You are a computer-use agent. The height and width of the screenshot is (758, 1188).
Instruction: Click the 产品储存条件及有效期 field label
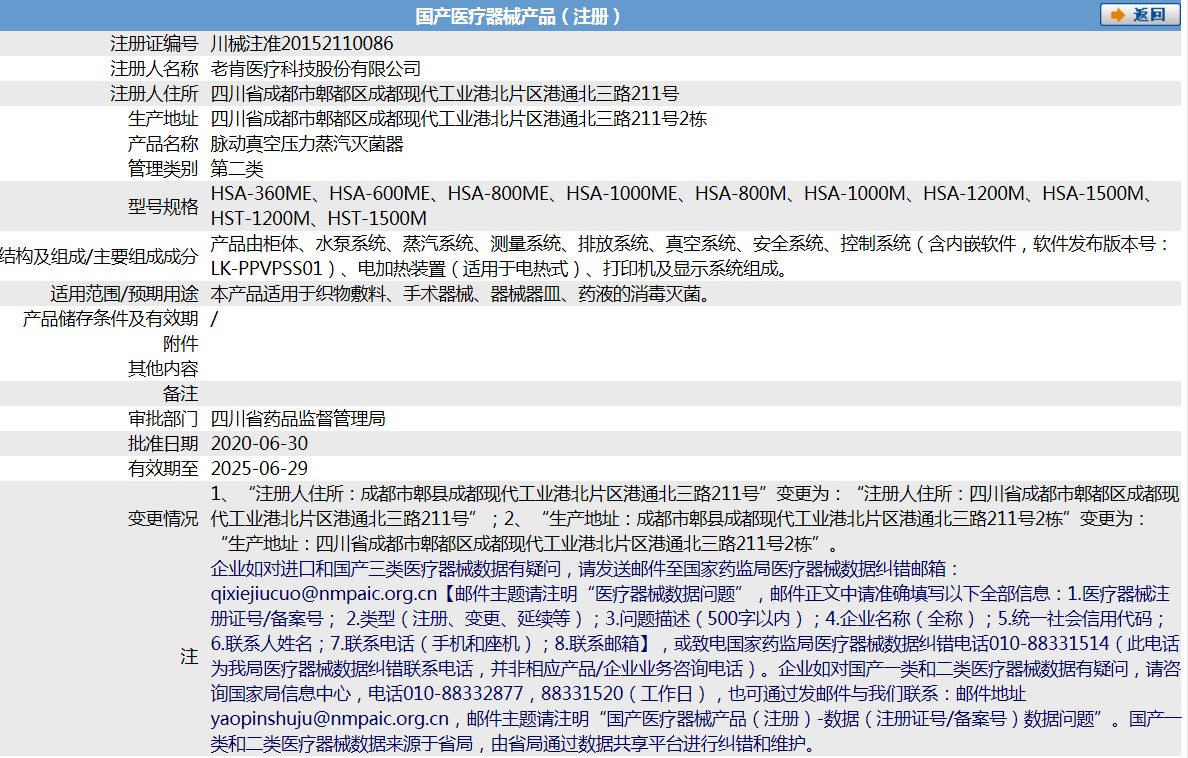tap(111, 319)
